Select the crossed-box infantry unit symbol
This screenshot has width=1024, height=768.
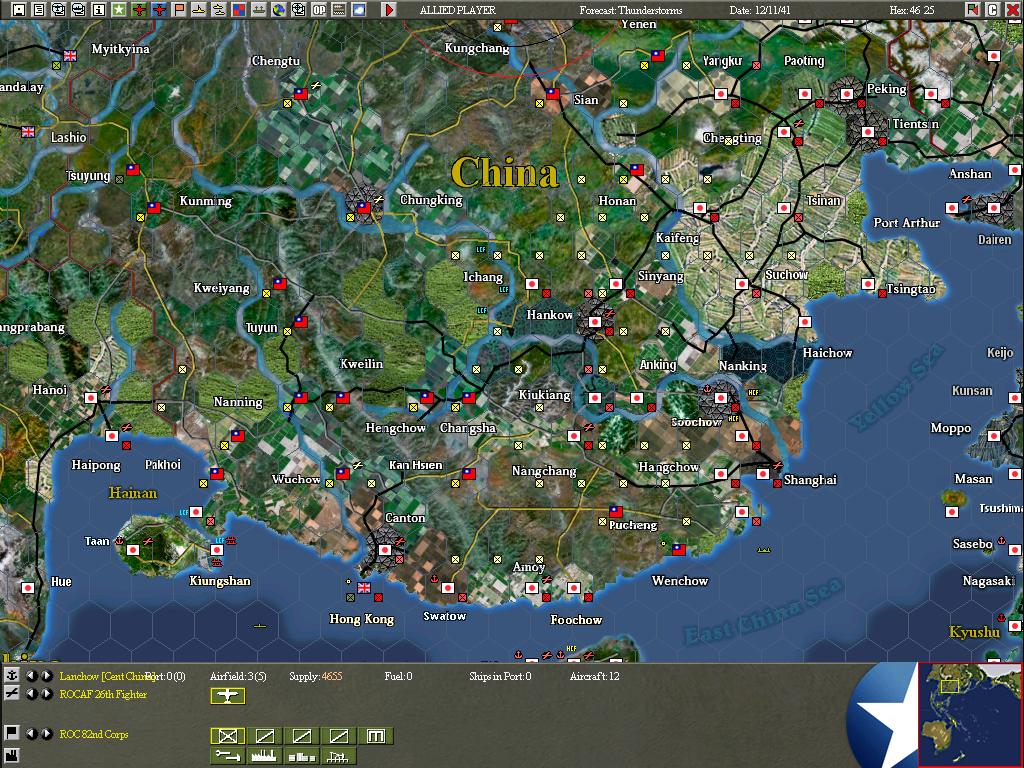coord(227,736)
